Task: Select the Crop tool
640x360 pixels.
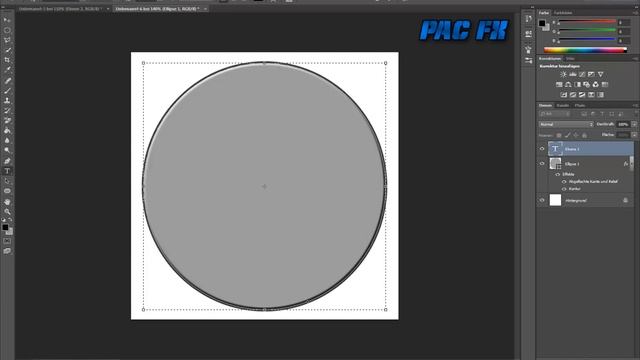Action: point(7,60)
